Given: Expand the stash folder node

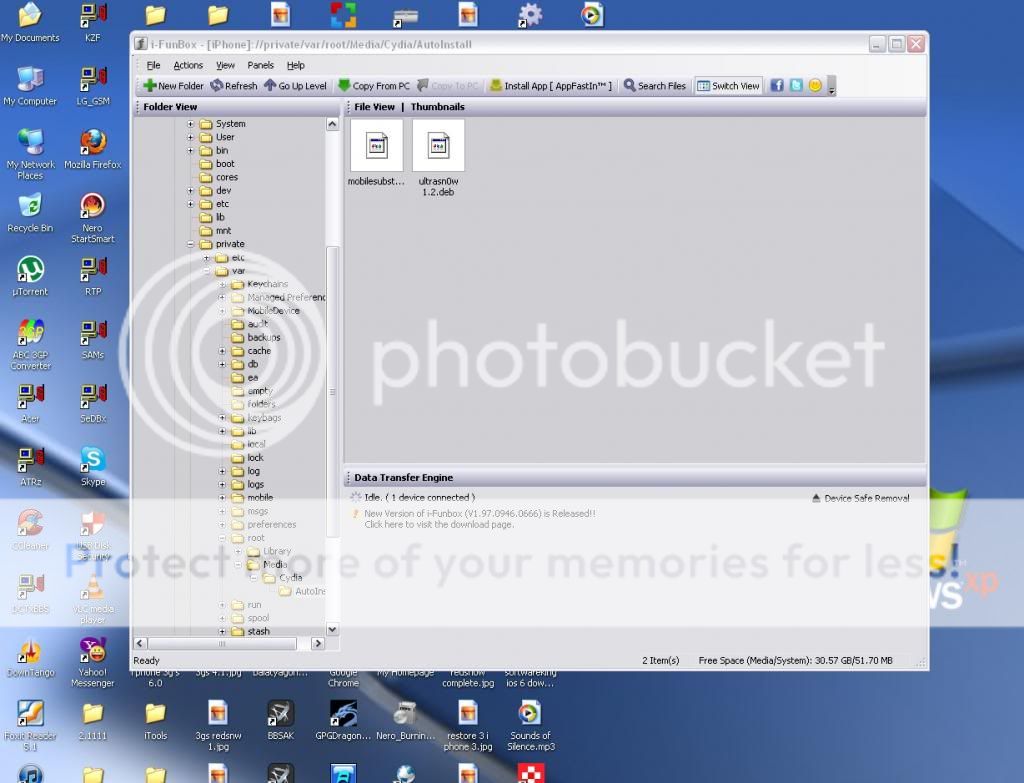Looking at the screenshot, I should click(x=222, y=631).
